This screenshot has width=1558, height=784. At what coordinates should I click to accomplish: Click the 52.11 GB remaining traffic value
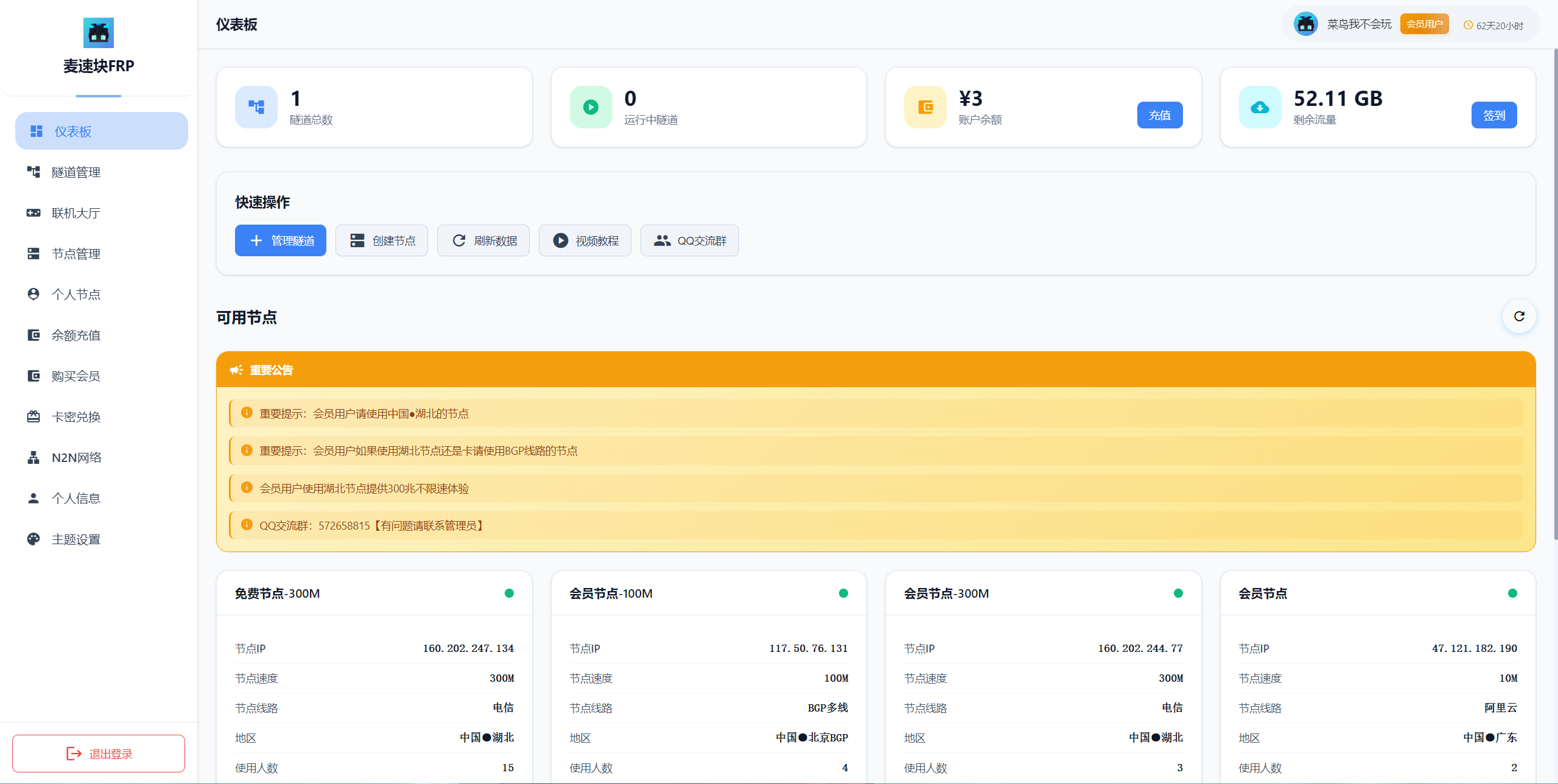pos(1338,99)
